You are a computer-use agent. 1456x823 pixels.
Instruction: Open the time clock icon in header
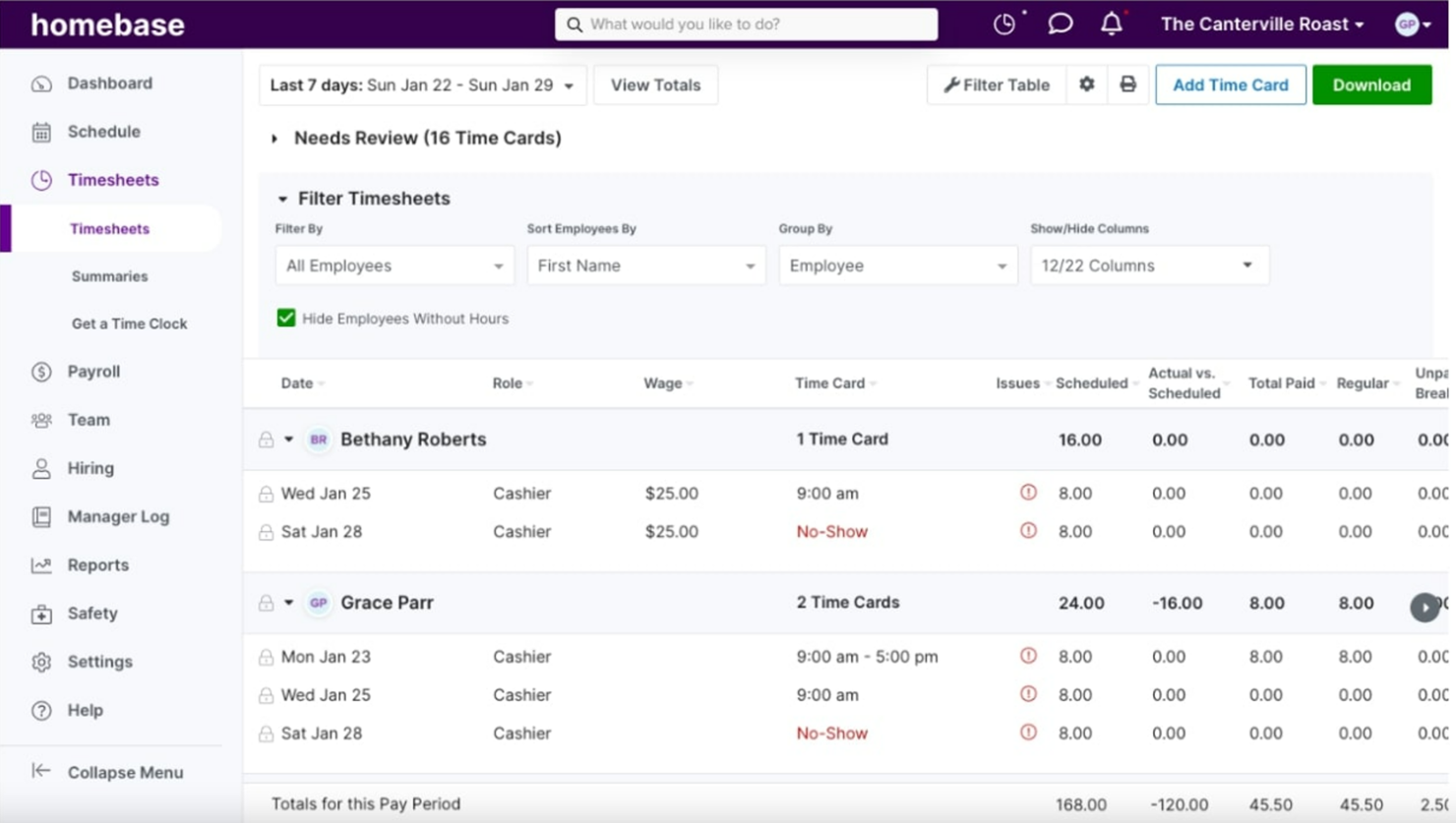coord(1004,25)
